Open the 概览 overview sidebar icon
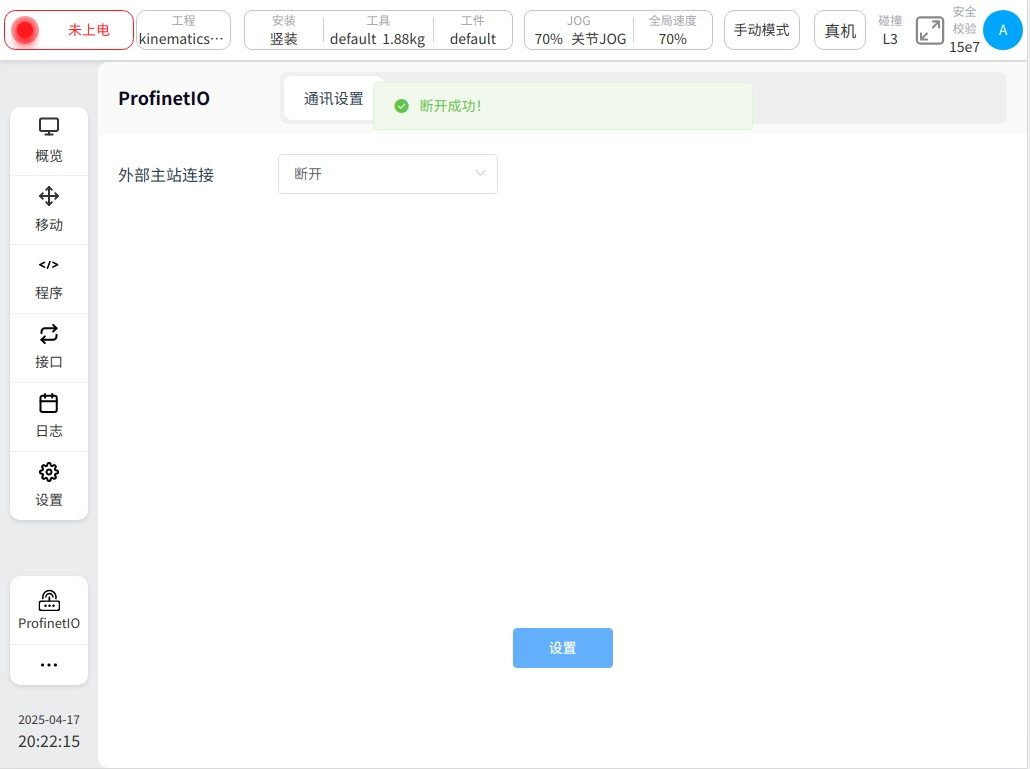The image size is (1030, 769). coord(49,128)
